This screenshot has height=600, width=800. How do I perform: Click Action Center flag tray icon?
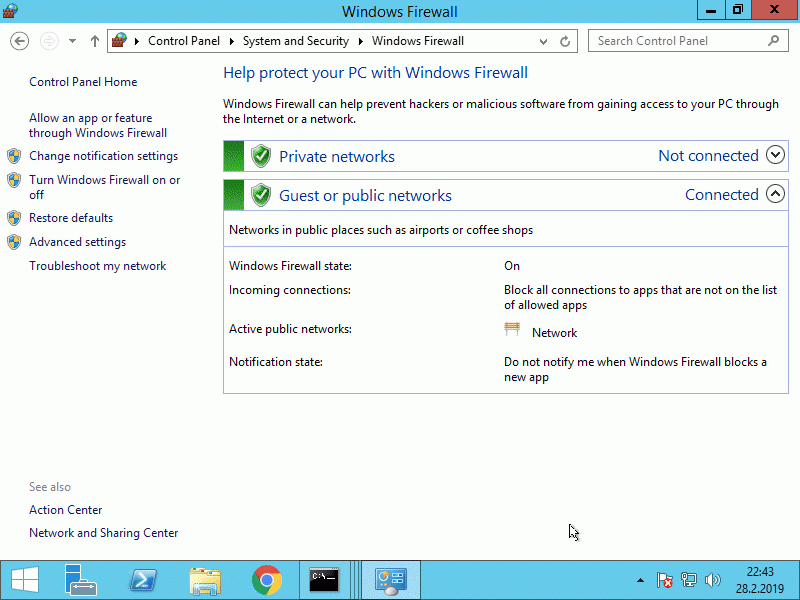pyautogui.click(x=664, y=580)
